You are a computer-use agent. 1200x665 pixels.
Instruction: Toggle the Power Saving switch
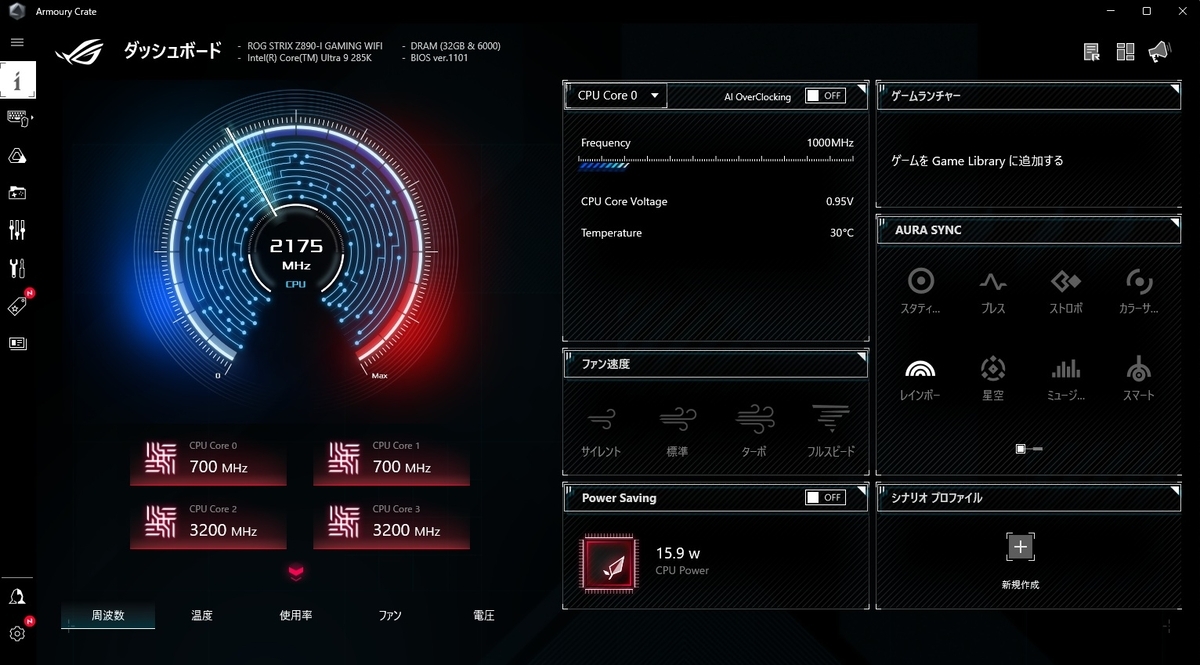tap(825, 497)
